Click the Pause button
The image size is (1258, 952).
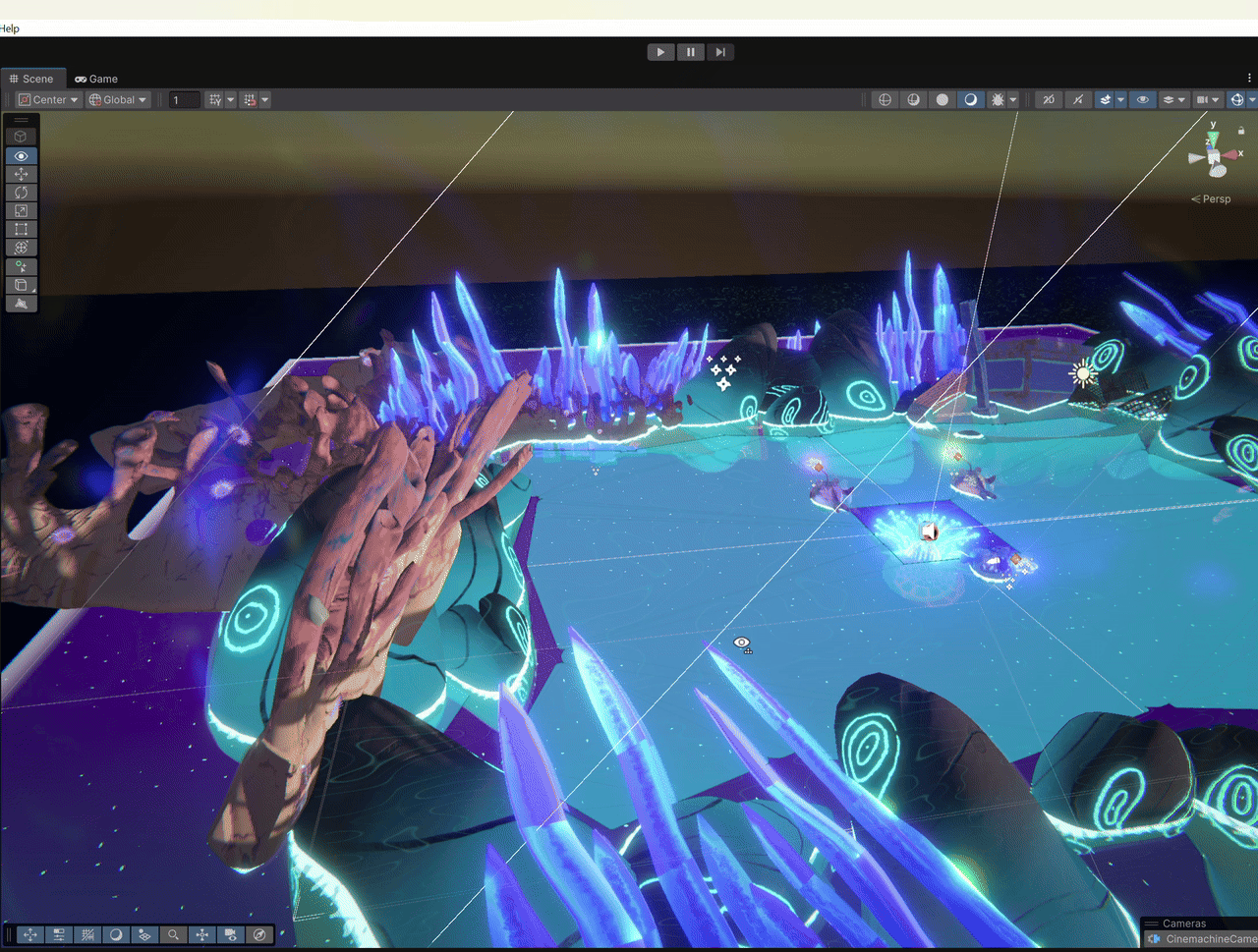click(691, 52)
